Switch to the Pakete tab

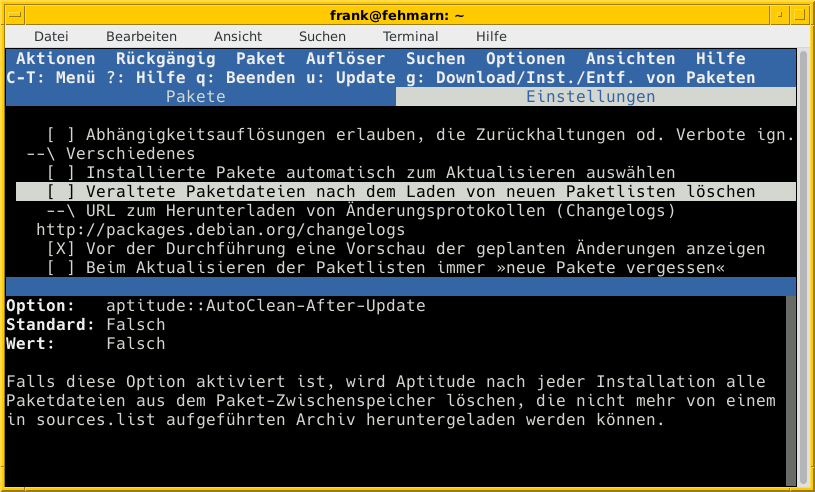click(201, 97)
